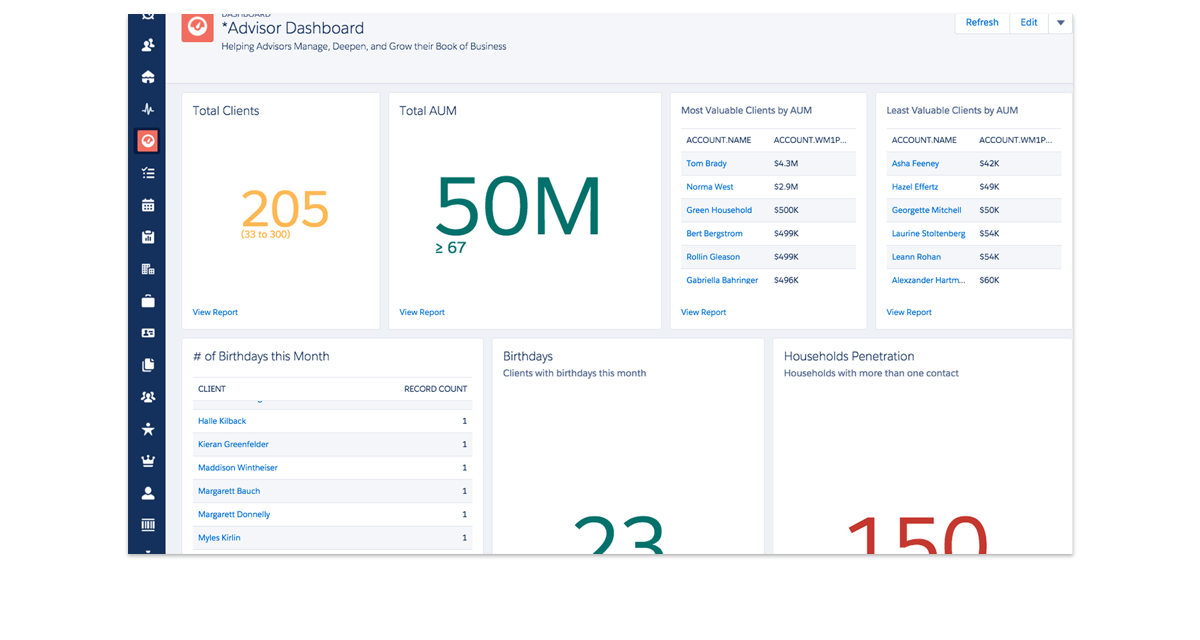Open the calendar icon in sidebar

(148, 205)
